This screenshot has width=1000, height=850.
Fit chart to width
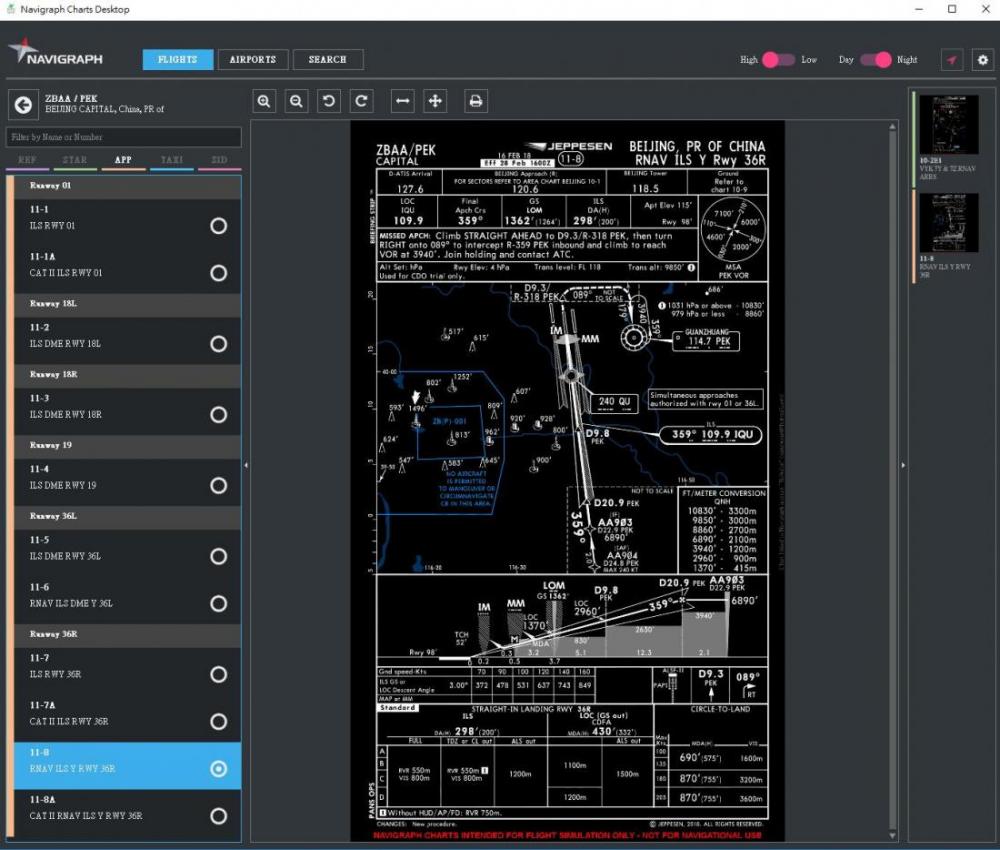402,101
